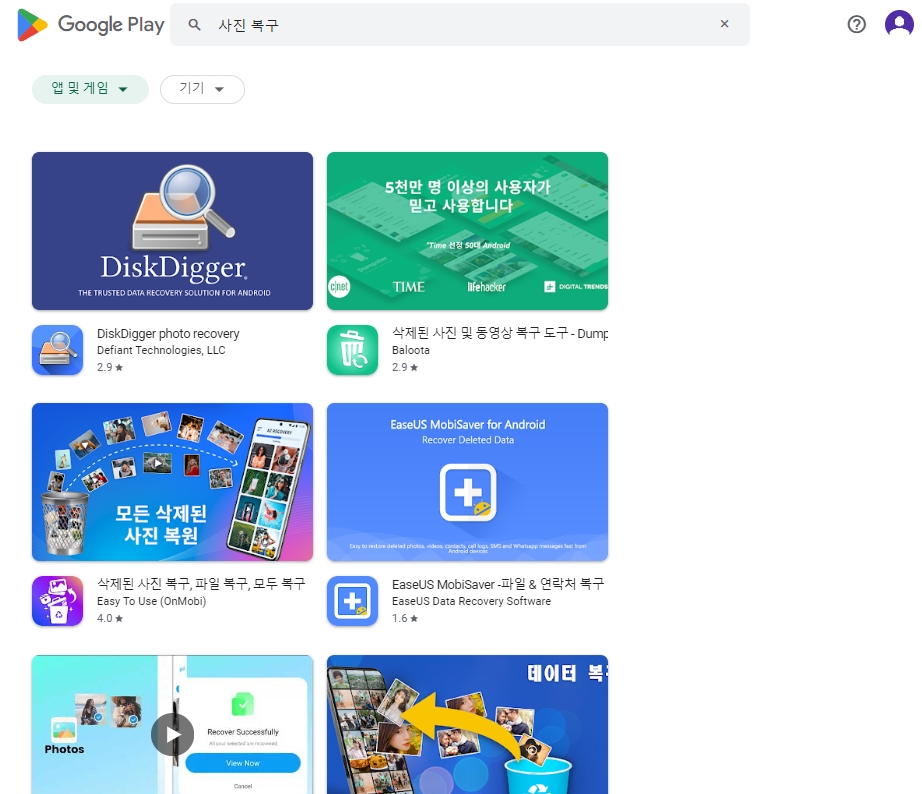Click the search box containing 사진 복구

(460, 25)
